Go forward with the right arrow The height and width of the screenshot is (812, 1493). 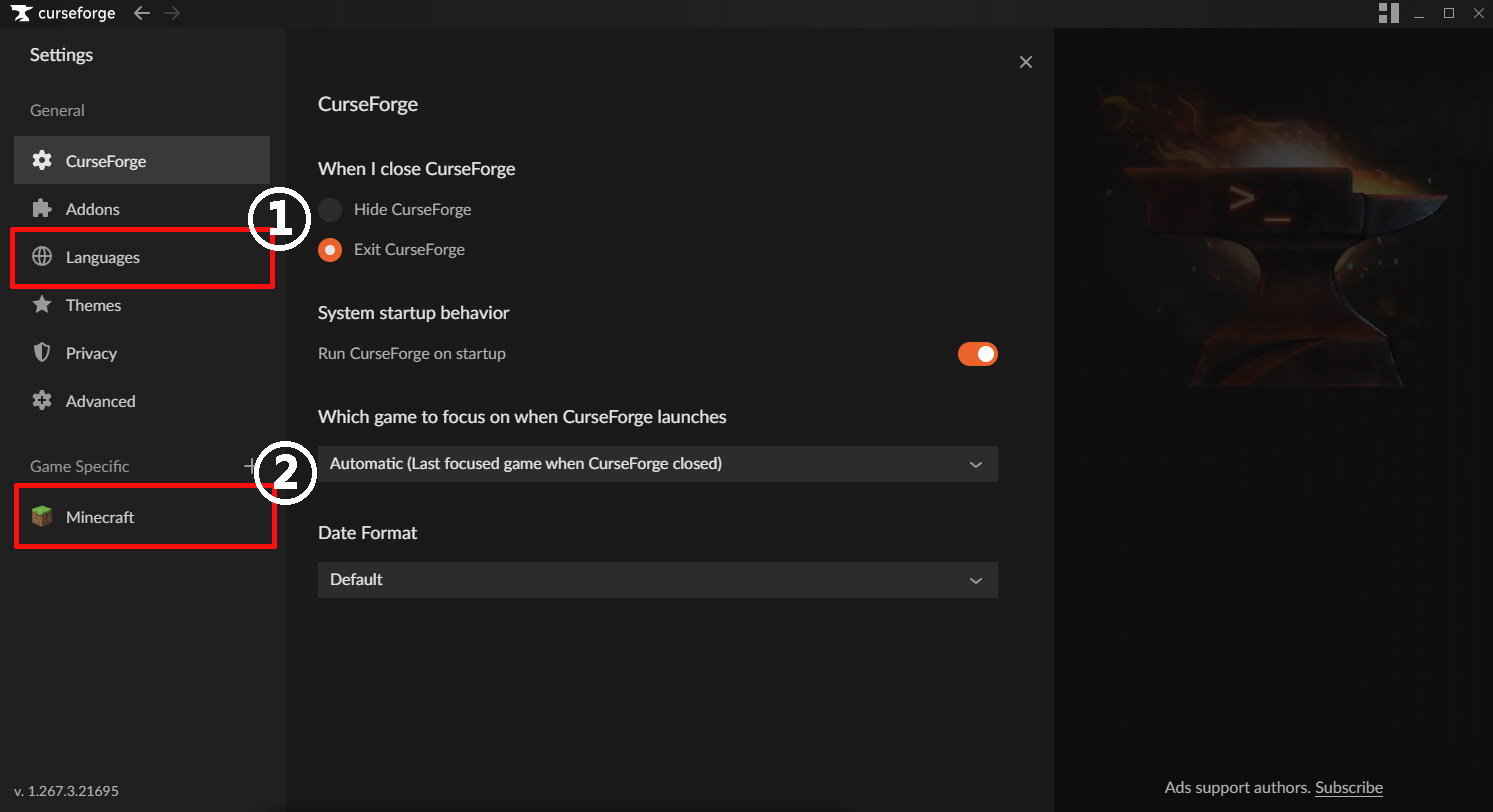[x=172, y=13]
